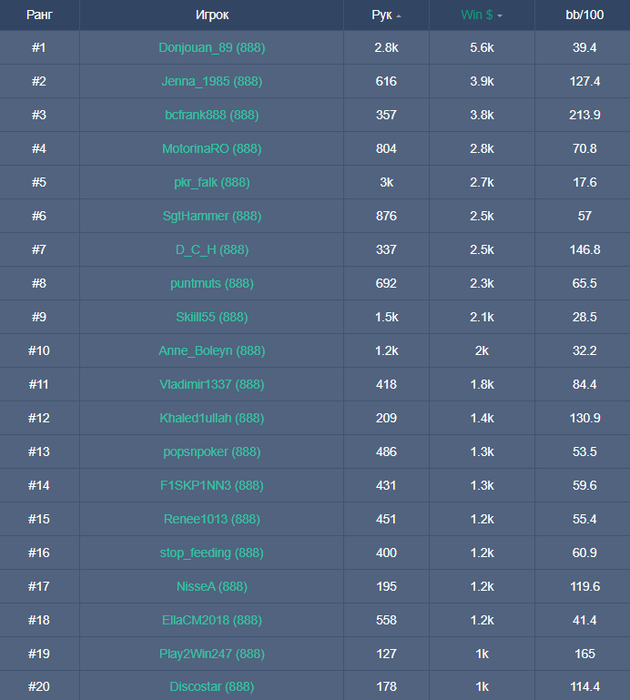Open Play2Win247 (888) player page
This screenshot has height=700, width=630.
click(x=212, y=654)
